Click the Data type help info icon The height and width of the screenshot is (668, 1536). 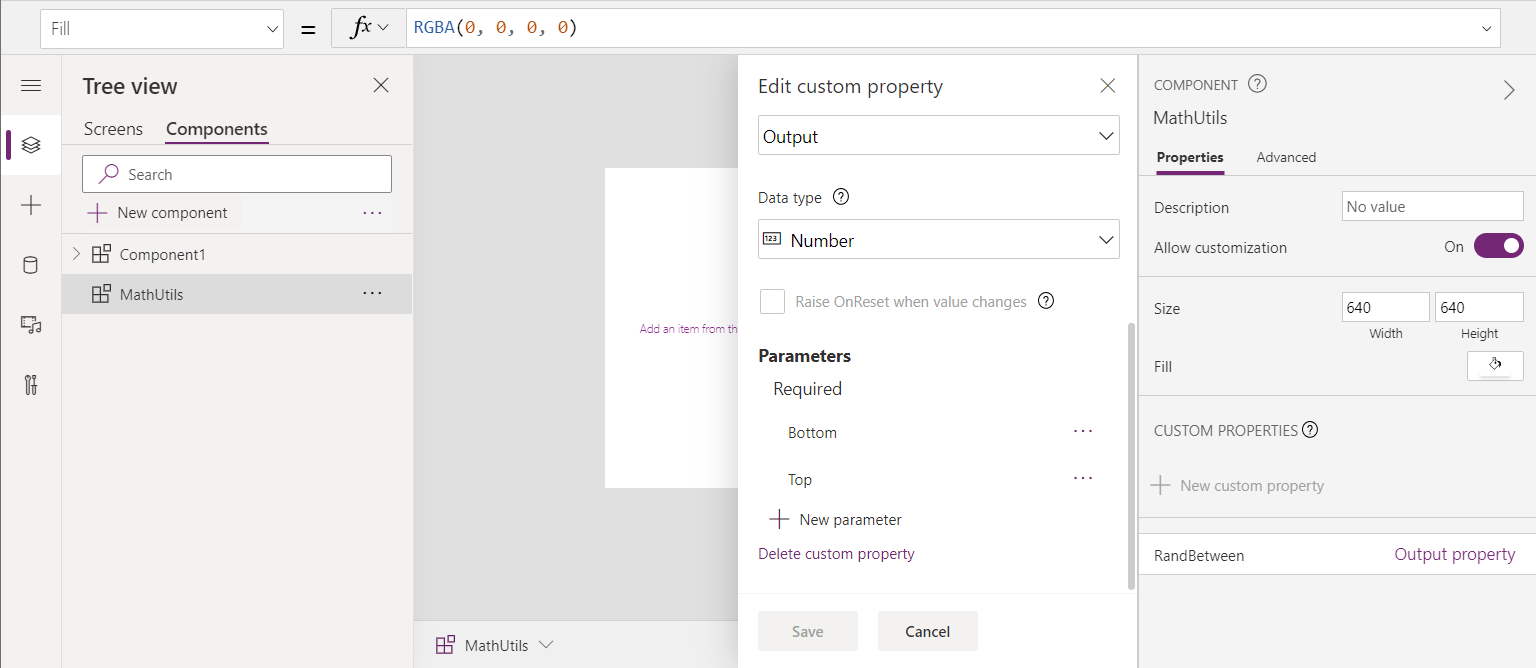[x=841, y=198]
